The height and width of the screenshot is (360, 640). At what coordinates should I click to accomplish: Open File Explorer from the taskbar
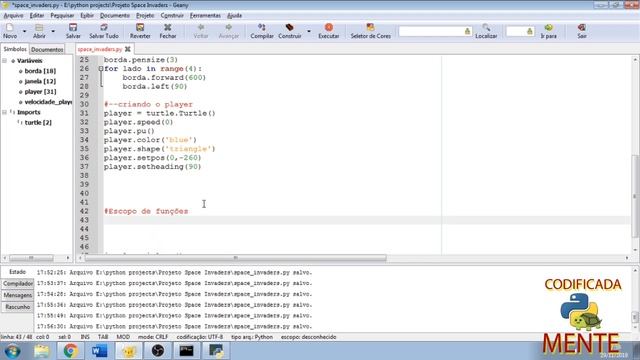coord(41,351)
